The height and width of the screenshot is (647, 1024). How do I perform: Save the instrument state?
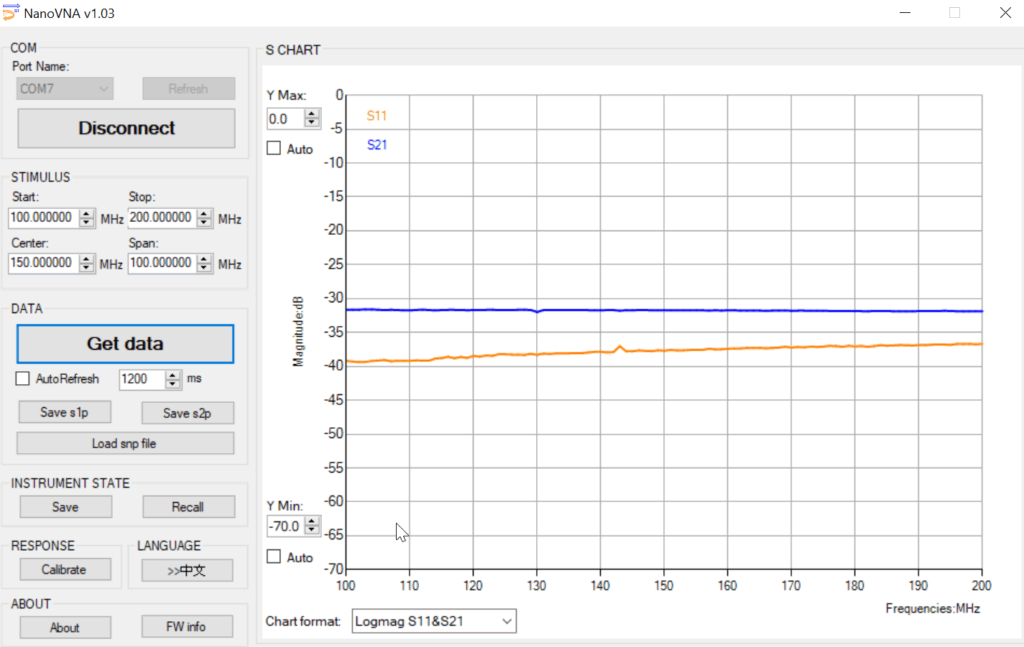click(x=65, y=507)
